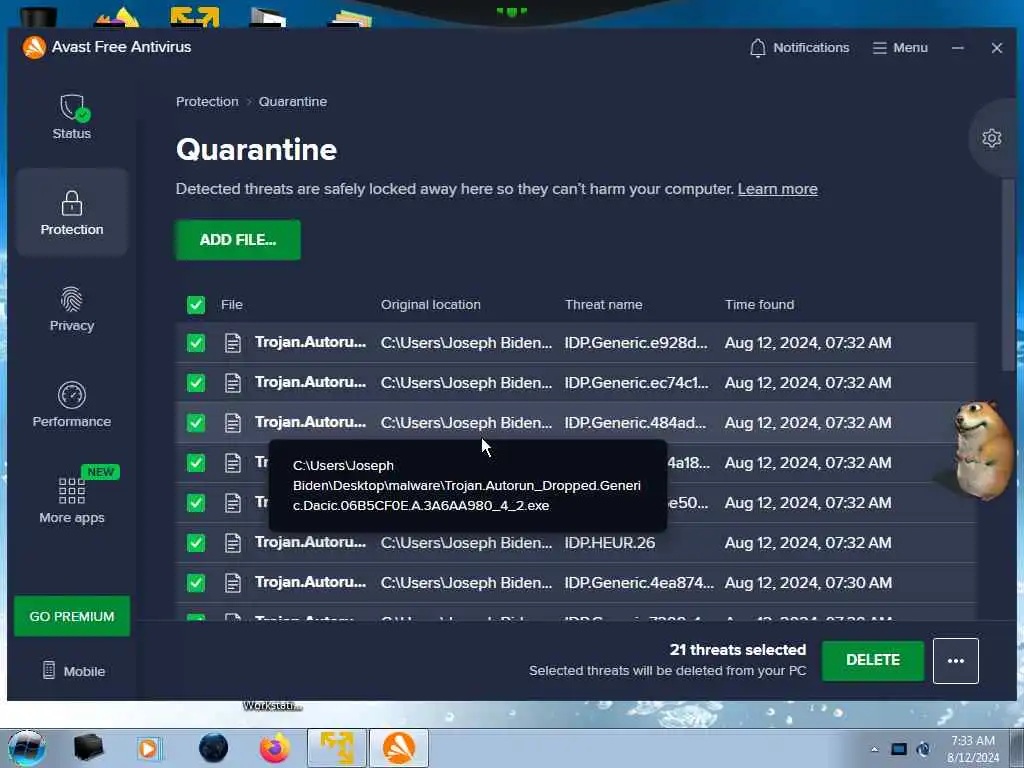This screenshot has width=1024, height=768.
Task: Click Trojan.Autoru file name in IDP.HEUR.26 row
Action: click(310, 542)
